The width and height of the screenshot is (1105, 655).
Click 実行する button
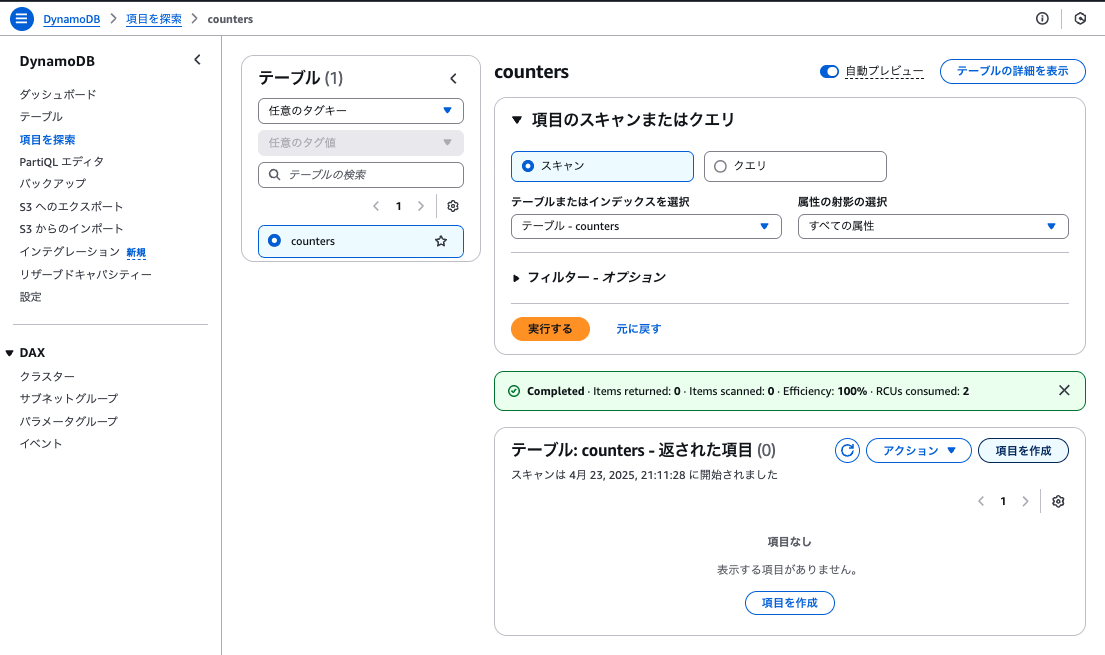[x=550, y=329]
